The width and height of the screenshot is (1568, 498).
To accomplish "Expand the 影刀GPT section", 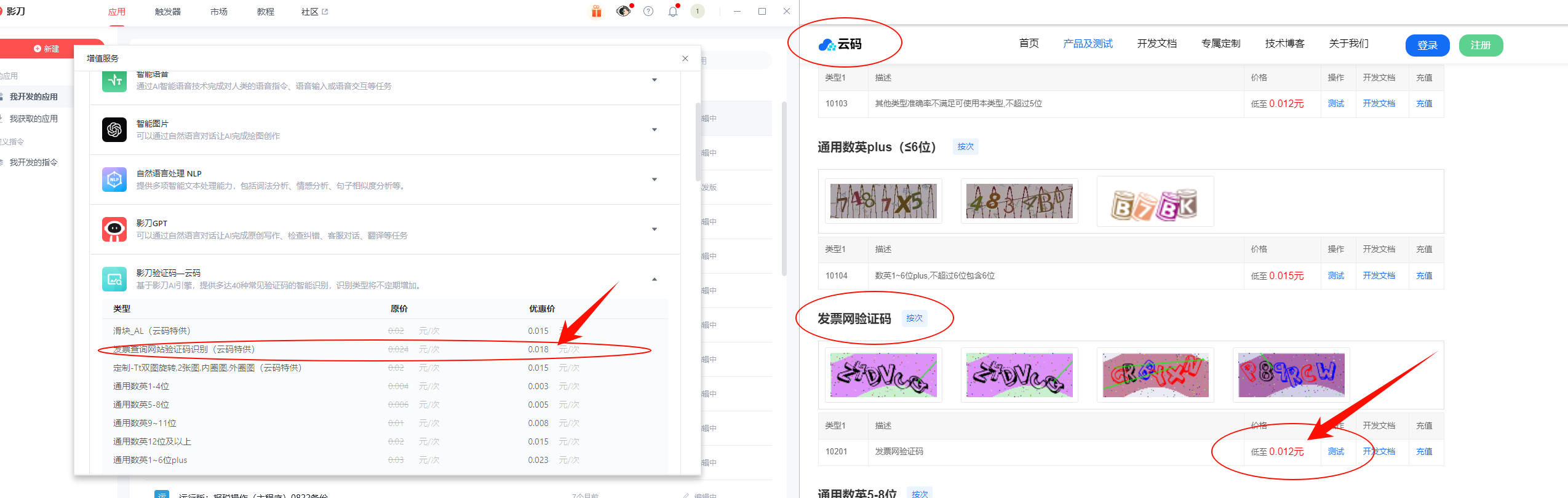I will (x=655, y=229).
